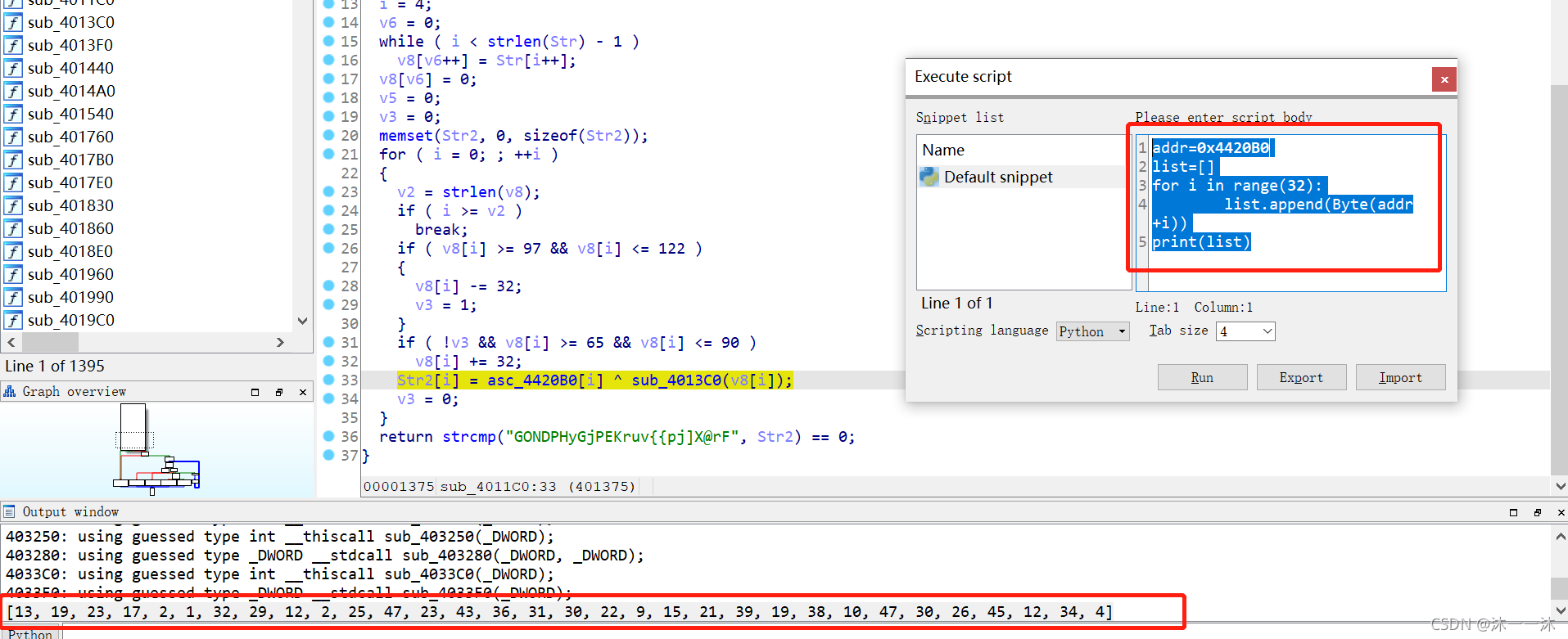Viewport: 1568px width, 639px height.
Task: Select the Default snippet entry
Action: point(1023,177)
